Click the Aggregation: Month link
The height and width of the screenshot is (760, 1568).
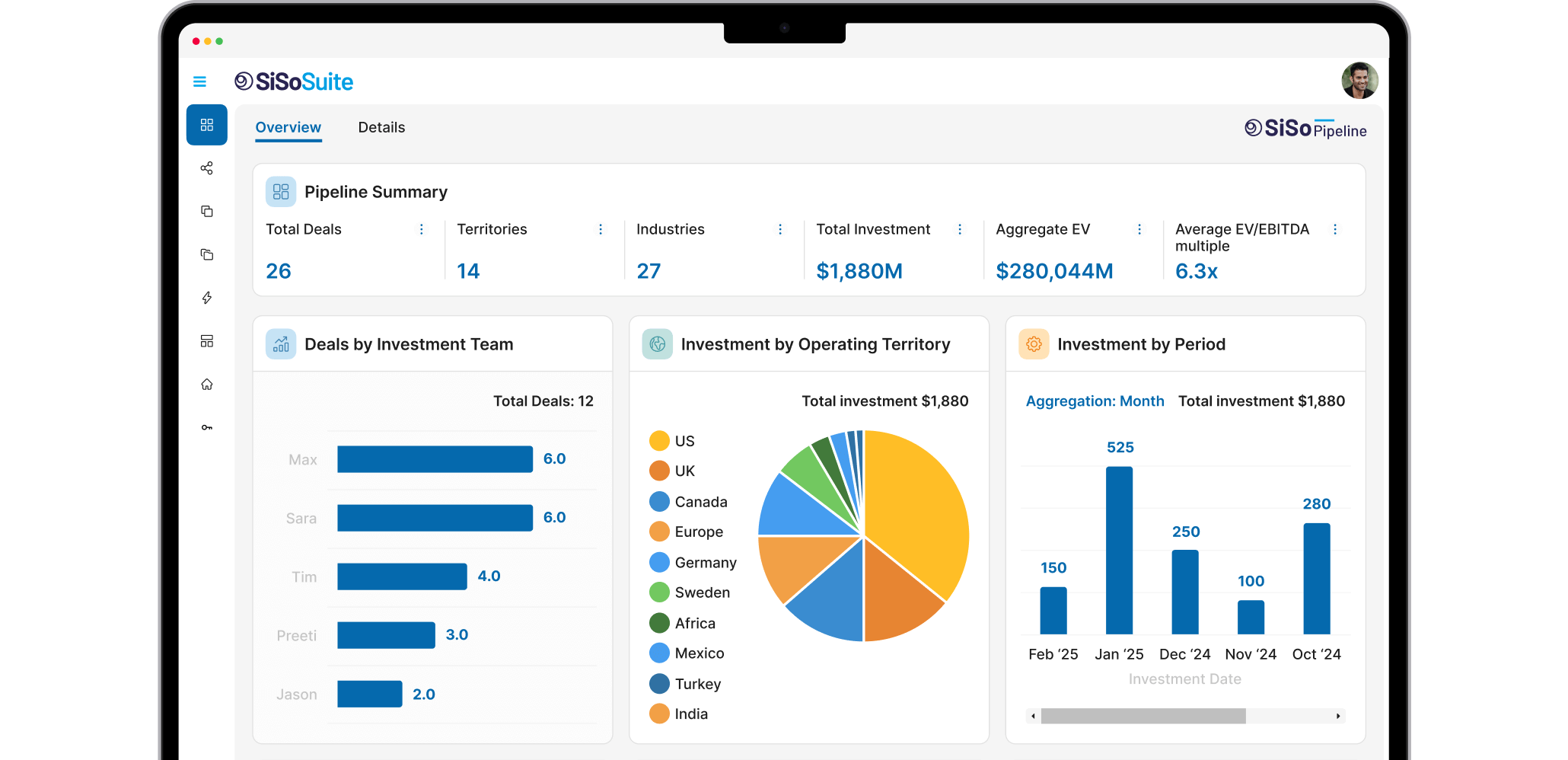click(x=1095, y=401)
